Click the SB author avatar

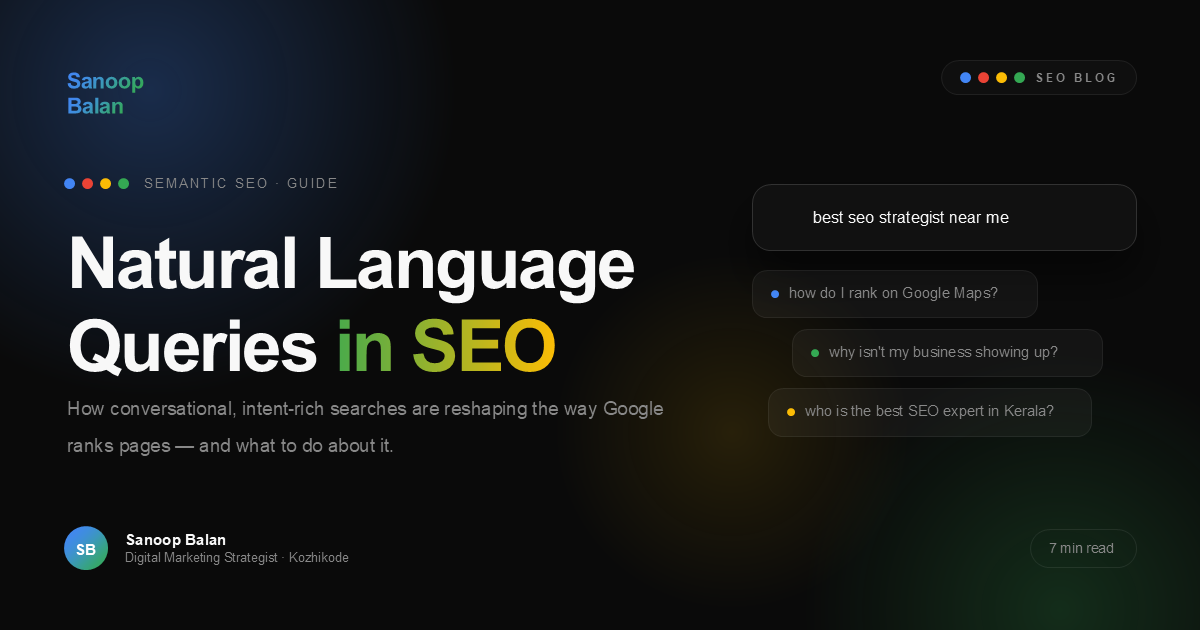pos(86,548)
